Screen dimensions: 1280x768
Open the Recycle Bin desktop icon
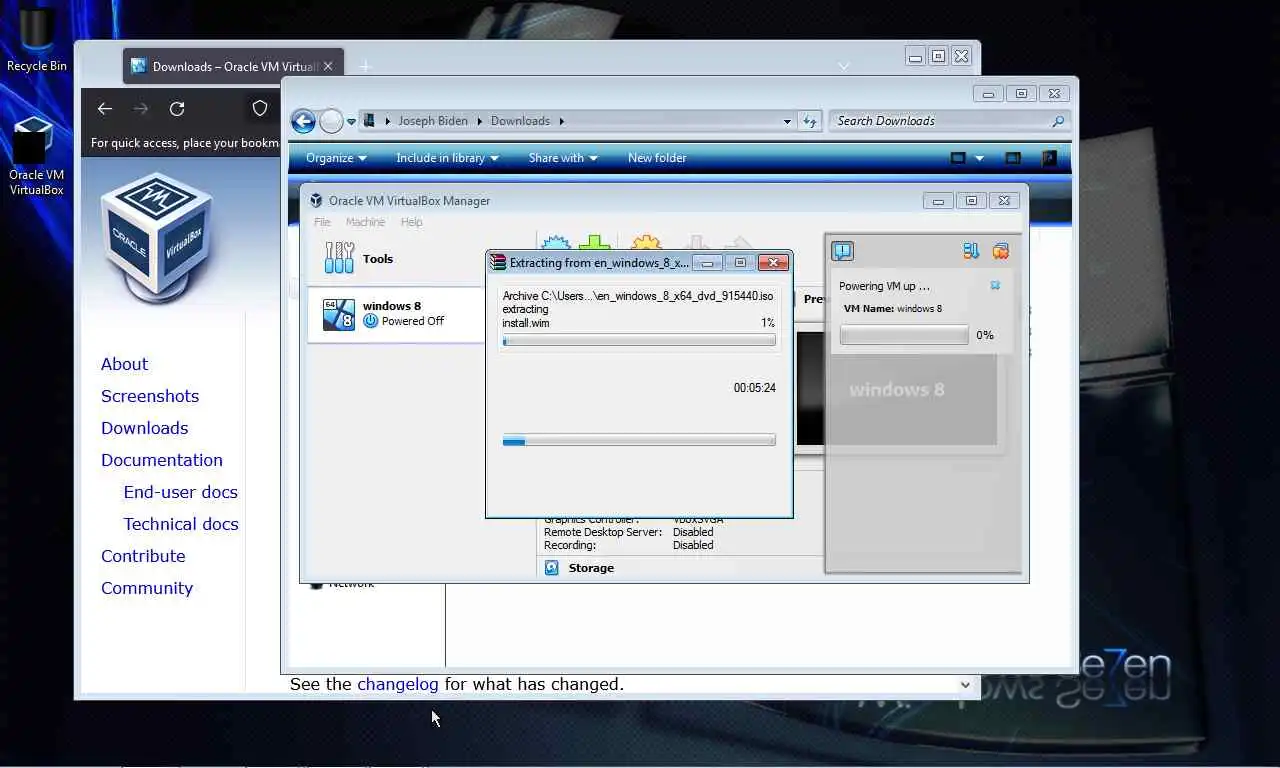click(37, 40)
